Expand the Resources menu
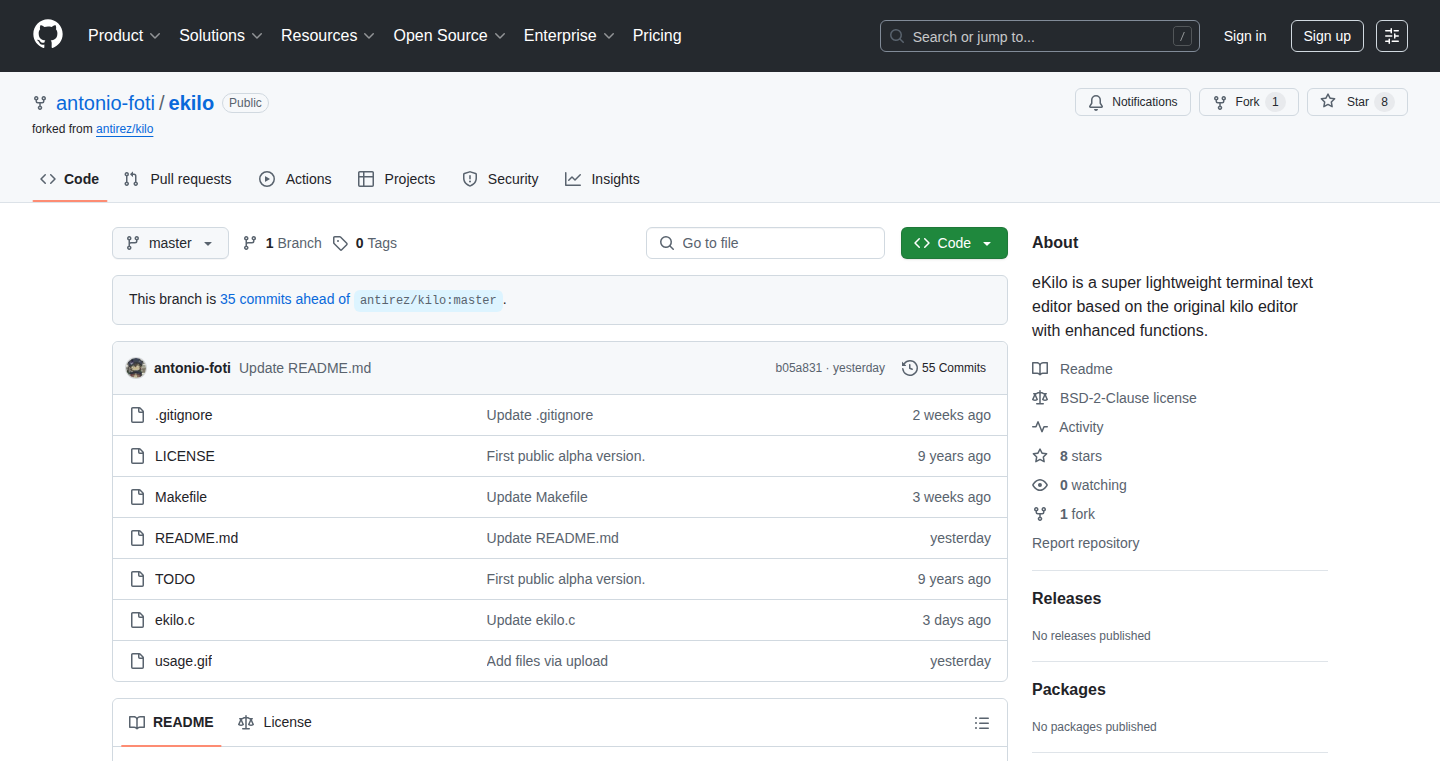The height and width of the screenshot is (761, 1440). click(x=327, y=36)
